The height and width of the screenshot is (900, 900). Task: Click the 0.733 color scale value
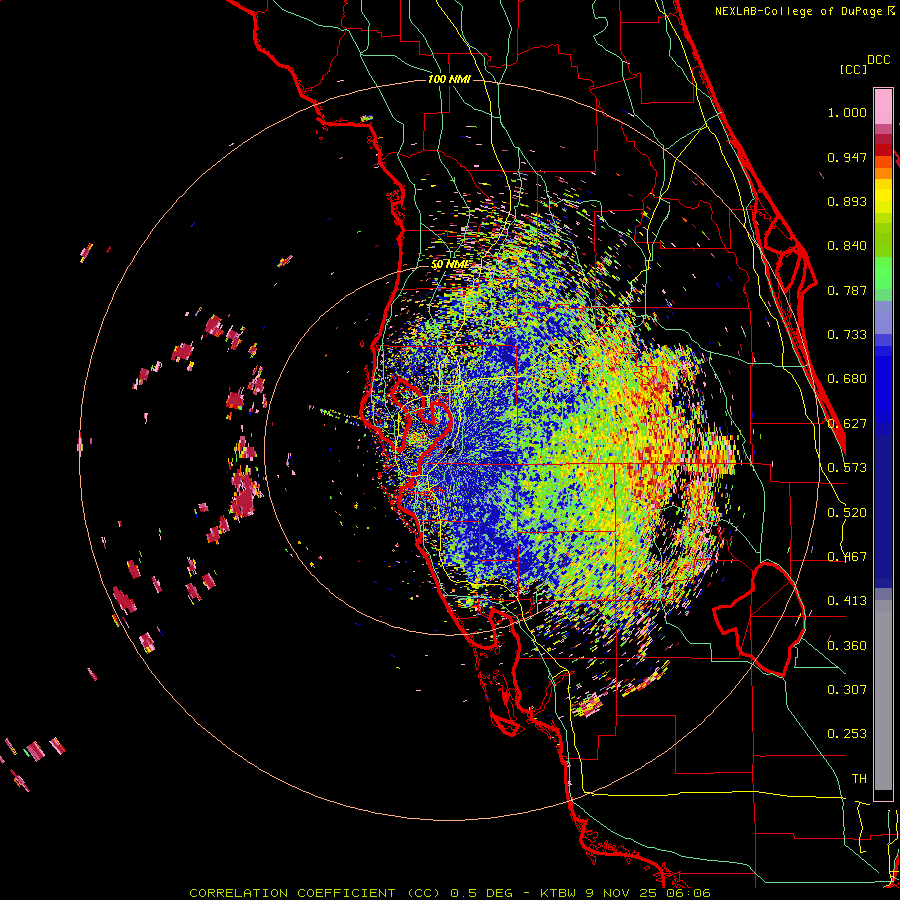(x=847, y=335)
